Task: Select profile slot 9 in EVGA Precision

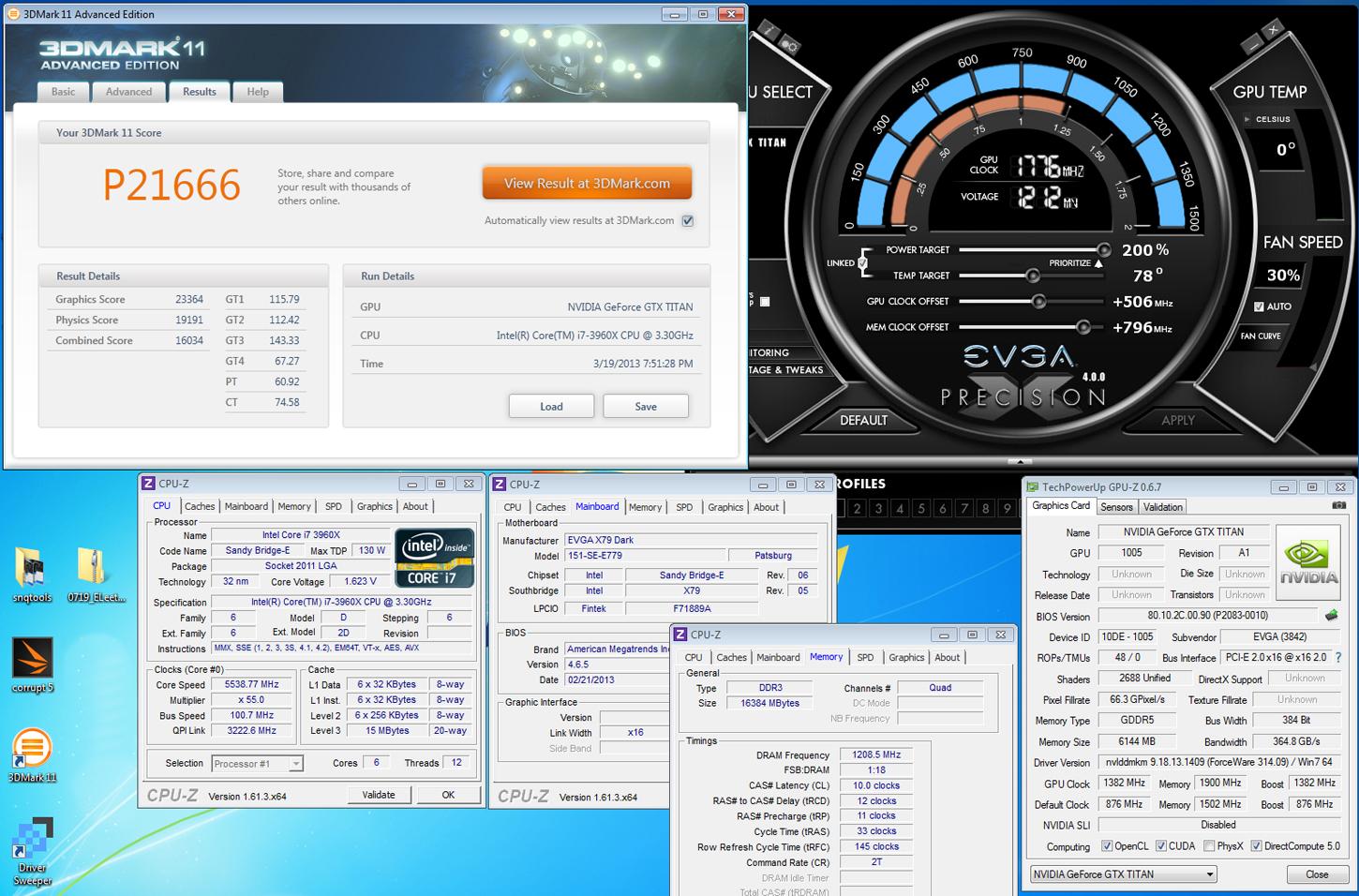Action: [x=1008, y=508]
